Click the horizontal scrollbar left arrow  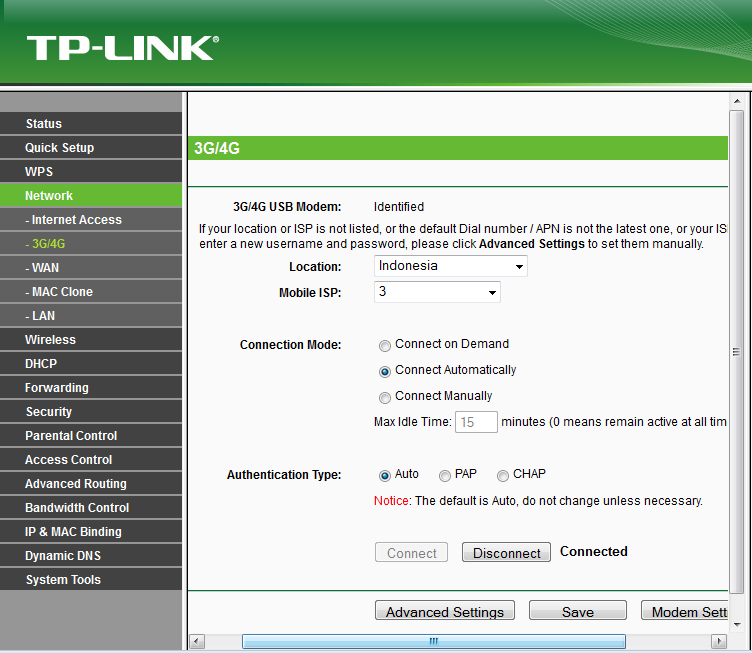point(197,641)
